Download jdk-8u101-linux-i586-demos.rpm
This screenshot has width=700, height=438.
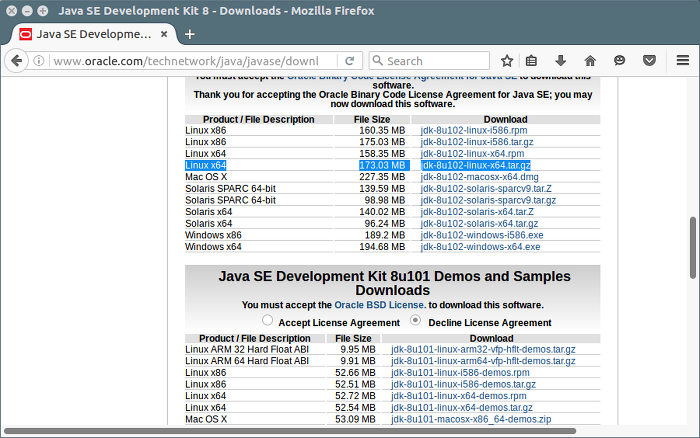460,372
